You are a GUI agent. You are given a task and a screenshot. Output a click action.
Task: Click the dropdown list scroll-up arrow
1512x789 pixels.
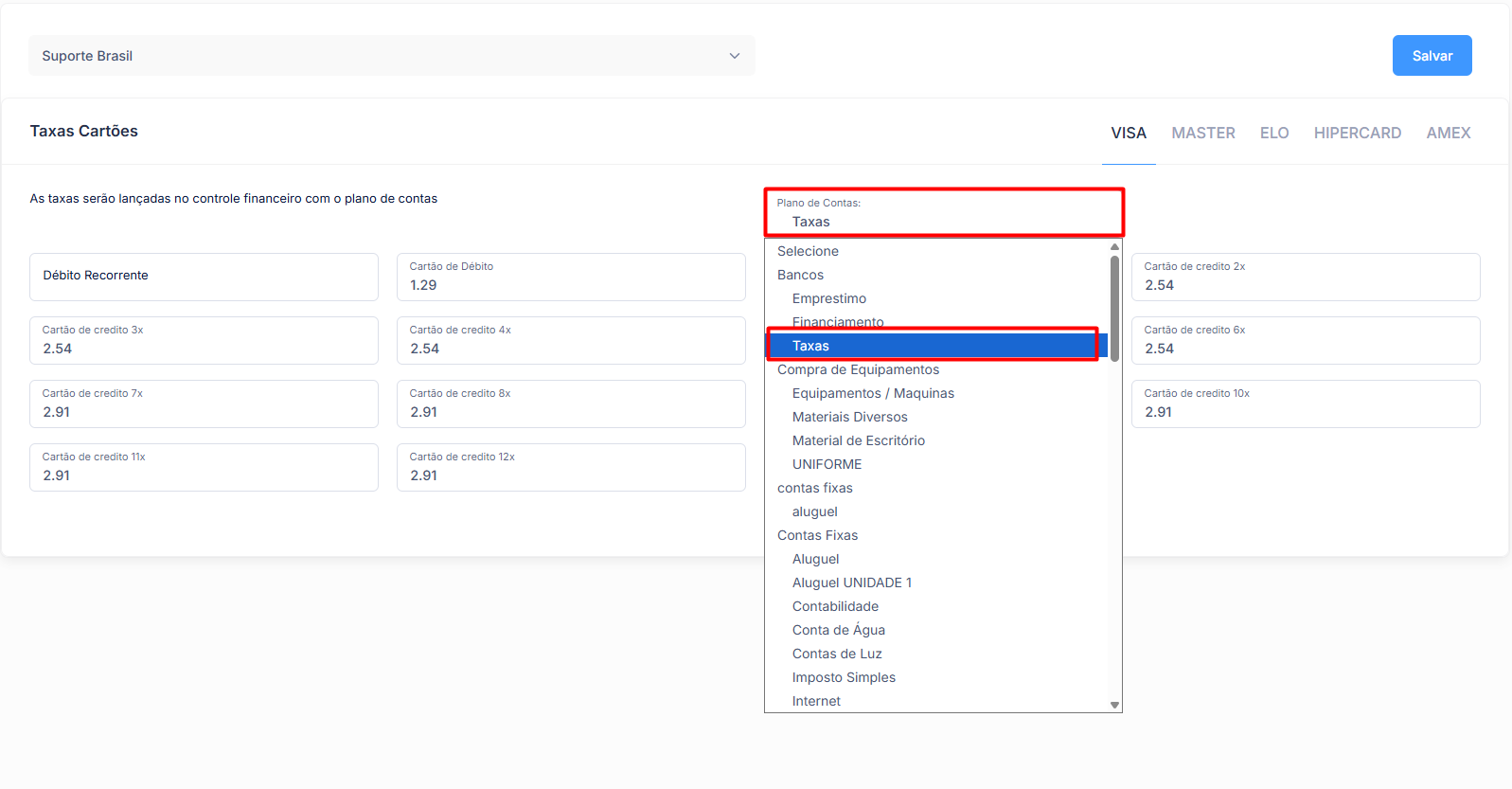click(x=1114, y=246)
